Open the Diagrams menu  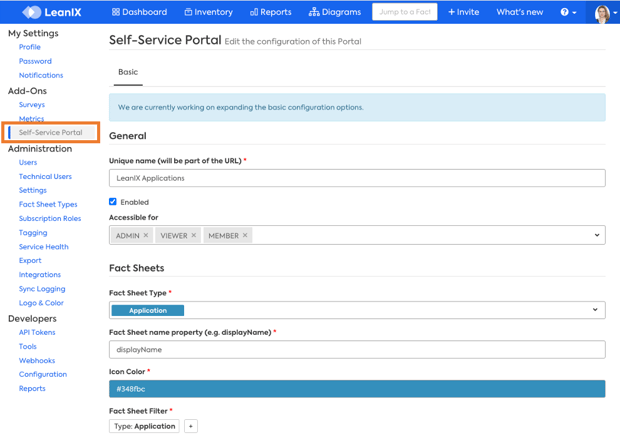[x=335, y=12]
